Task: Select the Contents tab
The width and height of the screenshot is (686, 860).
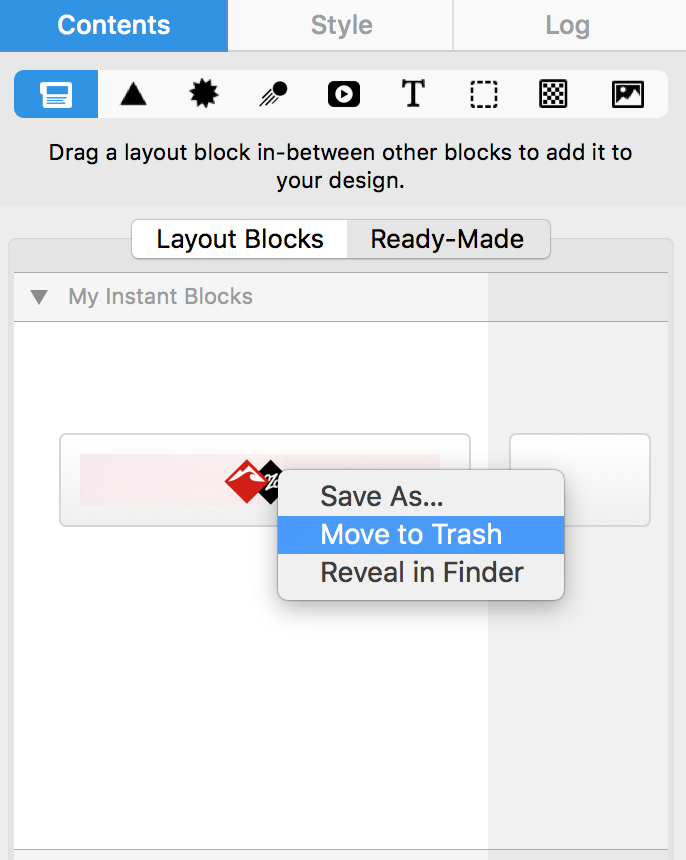Action: [114, 25]
